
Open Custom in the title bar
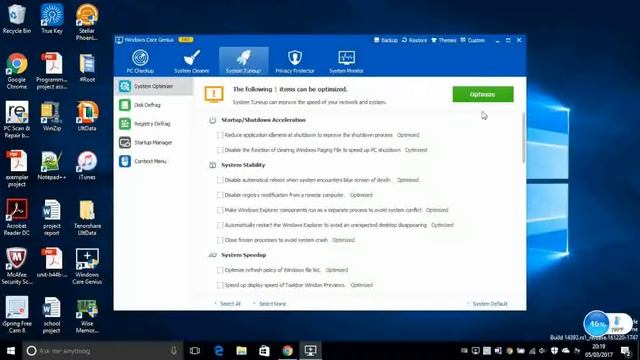pos(473,40)
